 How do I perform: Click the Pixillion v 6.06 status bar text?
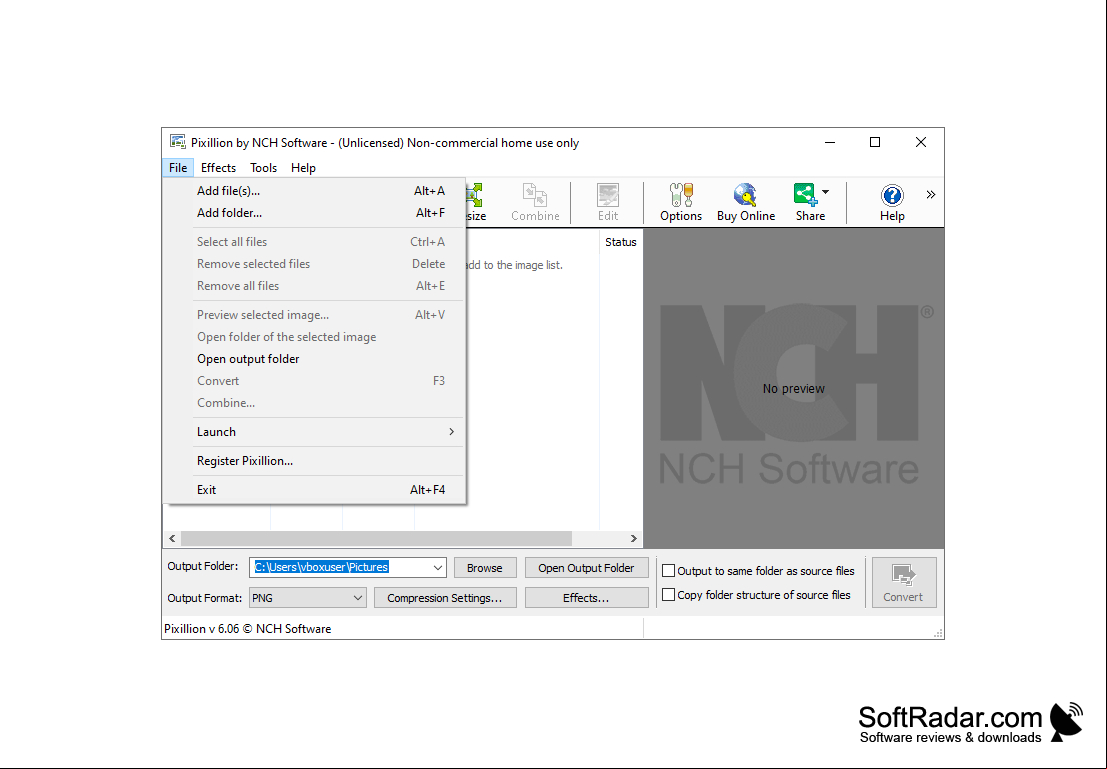pyautogui.click(x=248, y=628)
